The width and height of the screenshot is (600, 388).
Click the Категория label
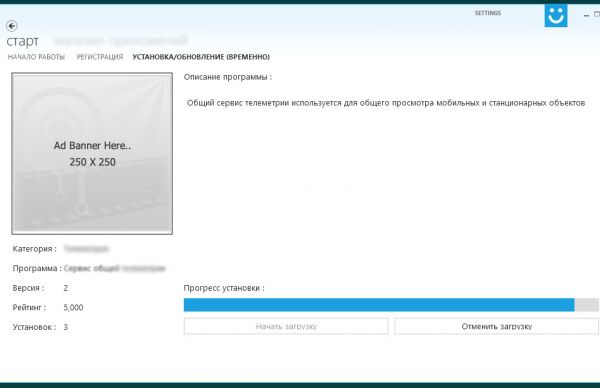click(34, 249)
